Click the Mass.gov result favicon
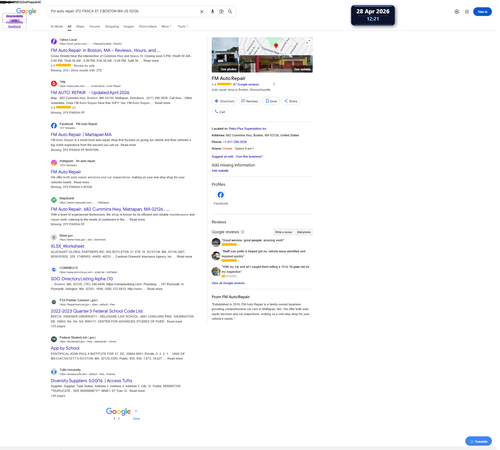The height and width of the screenshot is (450, 500). click(54, 237)
